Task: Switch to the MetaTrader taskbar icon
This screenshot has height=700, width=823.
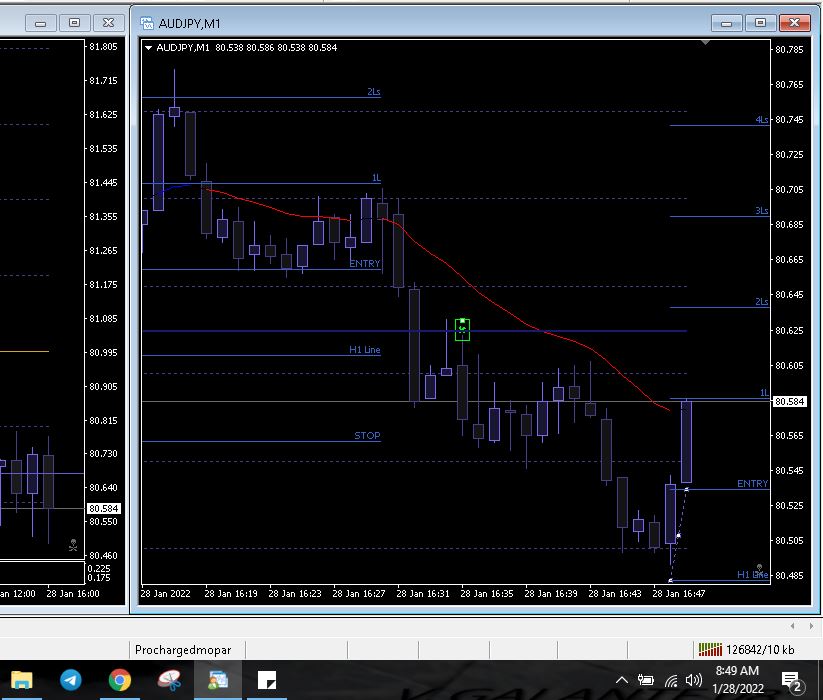Action: 218,681
